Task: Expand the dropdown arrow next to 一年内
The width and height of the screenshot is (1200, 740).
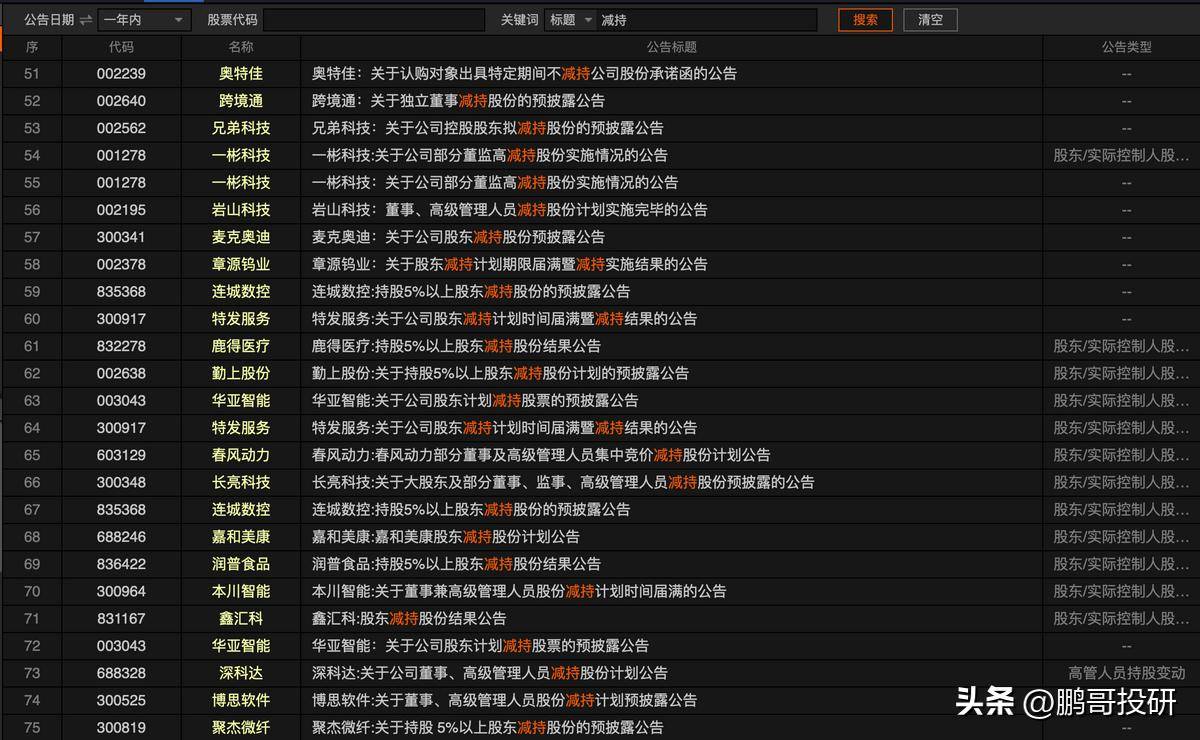Action: pos(178,19)
